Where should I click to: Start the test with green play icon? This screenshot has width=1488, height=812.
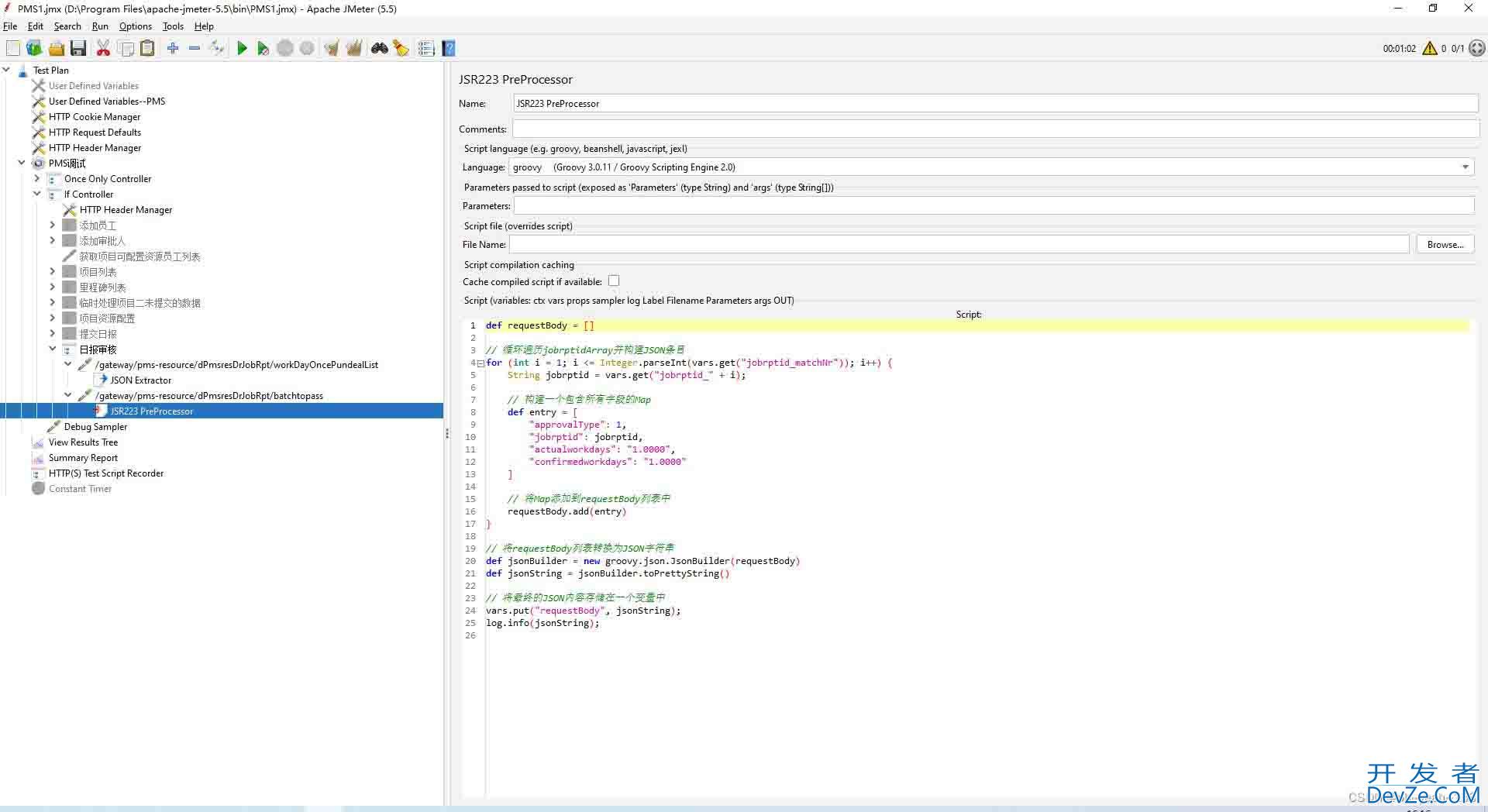tap(242, 48)
